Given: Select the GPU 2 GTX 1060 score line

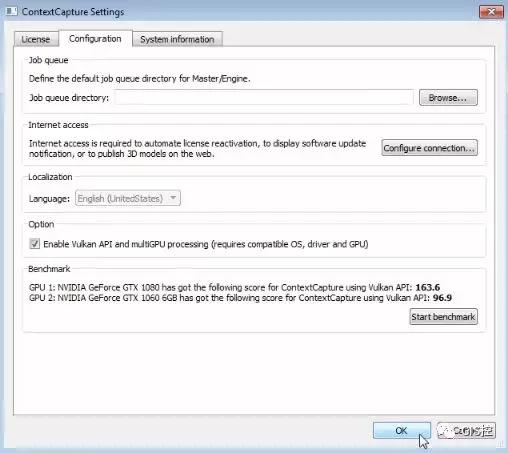Looking at the screenshot, I should (x=240, y=298).
